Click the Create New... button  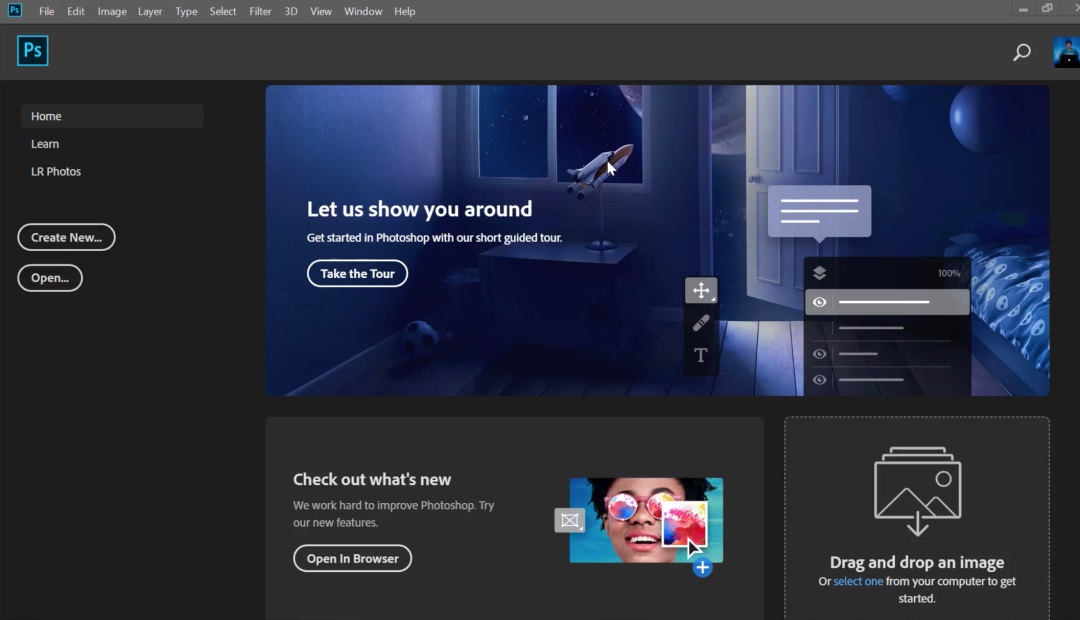(x=66, y=237)
